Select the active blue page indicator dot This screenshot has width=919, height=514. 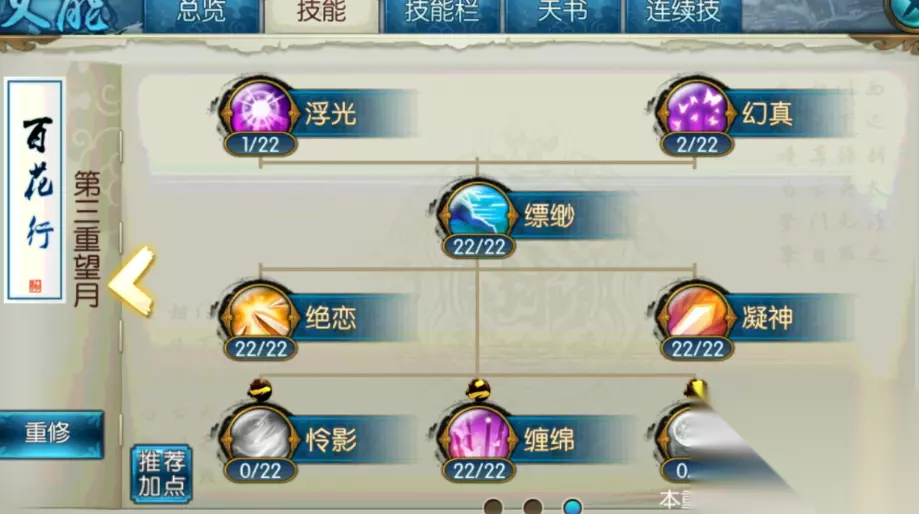572,506
